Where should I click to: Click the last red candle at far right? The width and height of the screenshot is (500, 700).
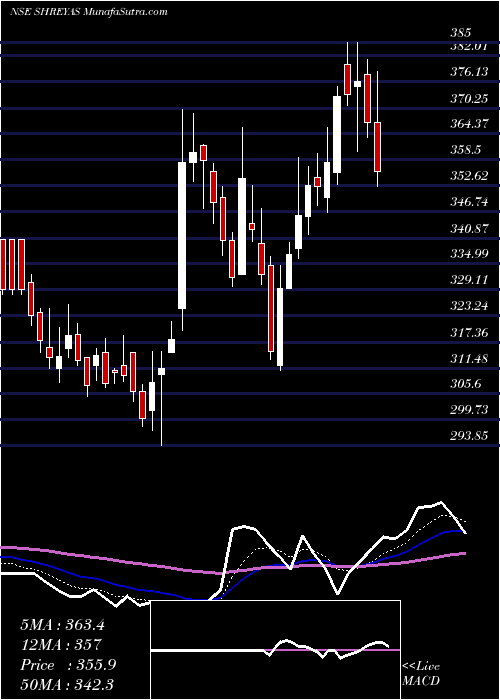click(377, 147)
